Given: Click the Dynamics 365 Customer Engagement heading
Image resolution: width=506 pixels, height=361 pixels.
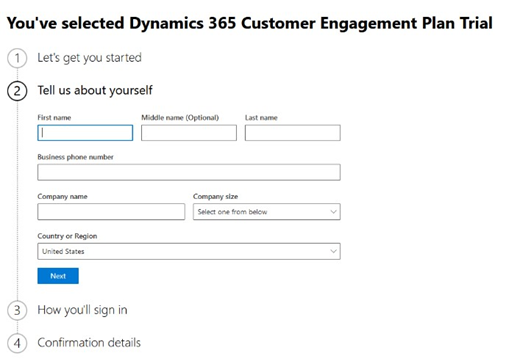Looking at the screenshot, I should tap(250, 23).
